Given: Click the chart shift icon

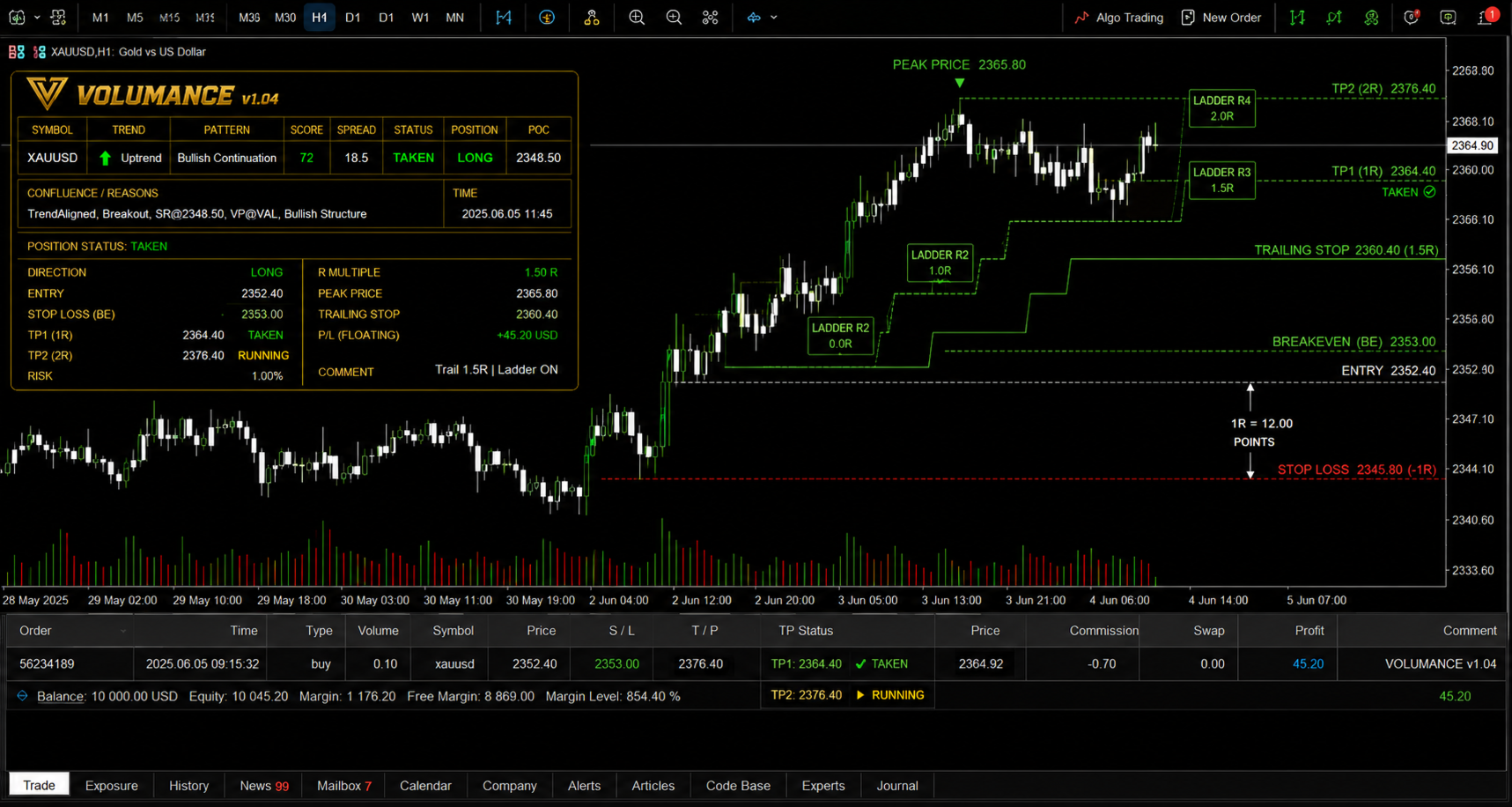Looking at the screenshot, I should [x=504, y=18].
